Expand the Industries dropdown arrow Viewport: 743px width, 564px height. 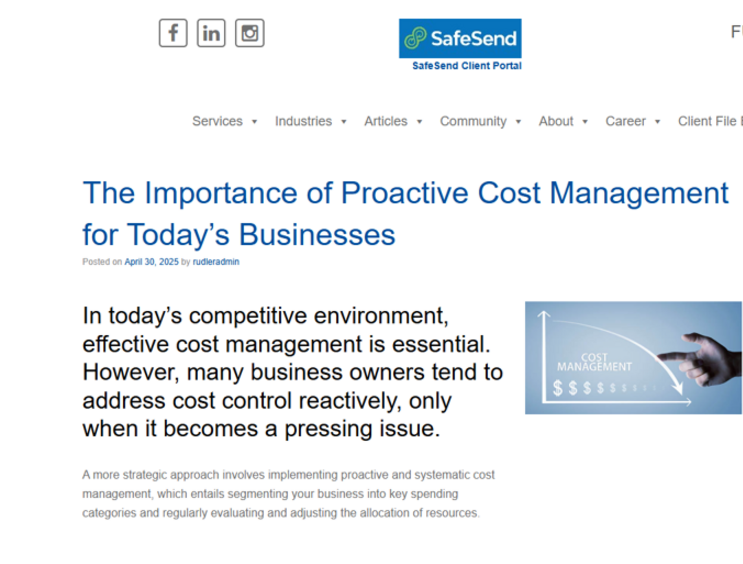343,122
